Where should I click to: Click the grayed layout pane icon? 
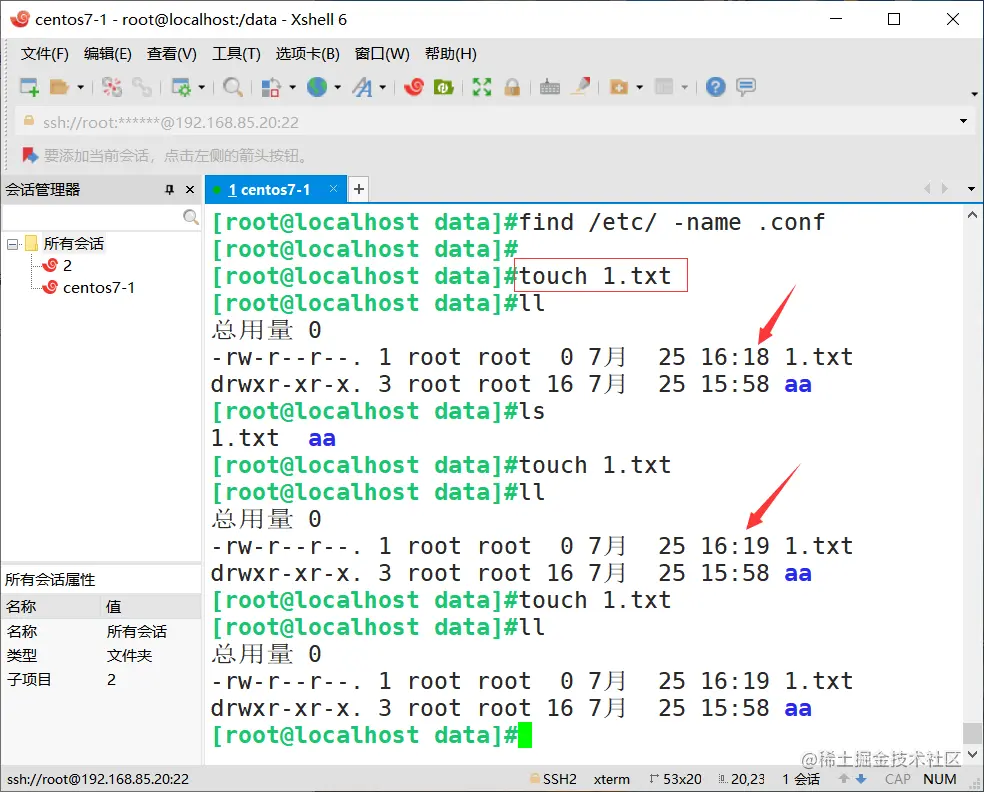pyautogui.click(x=664, y=87)
